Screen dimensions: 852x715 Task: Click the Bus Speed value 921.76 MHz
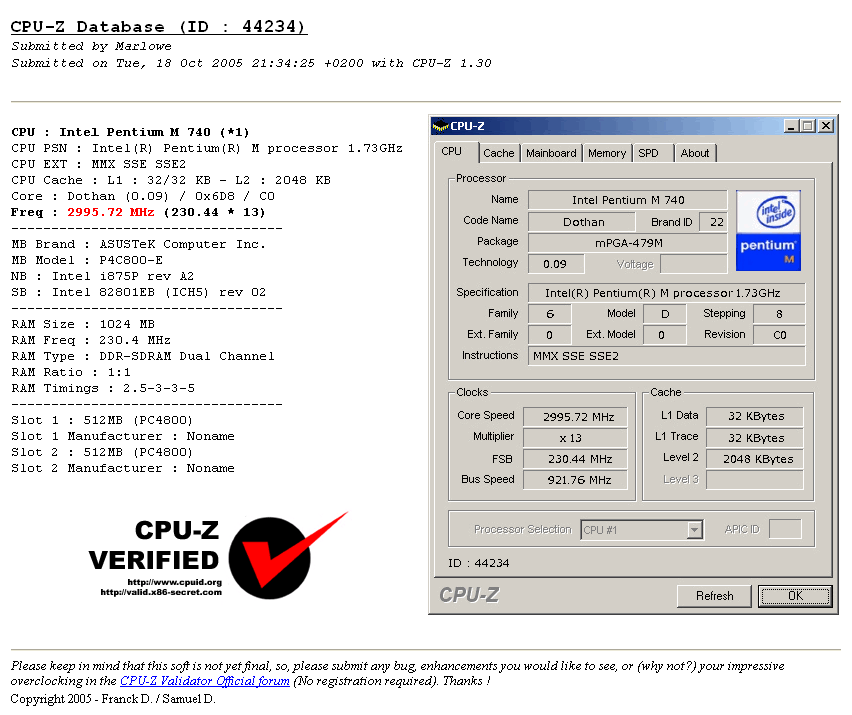pos(575,480)
